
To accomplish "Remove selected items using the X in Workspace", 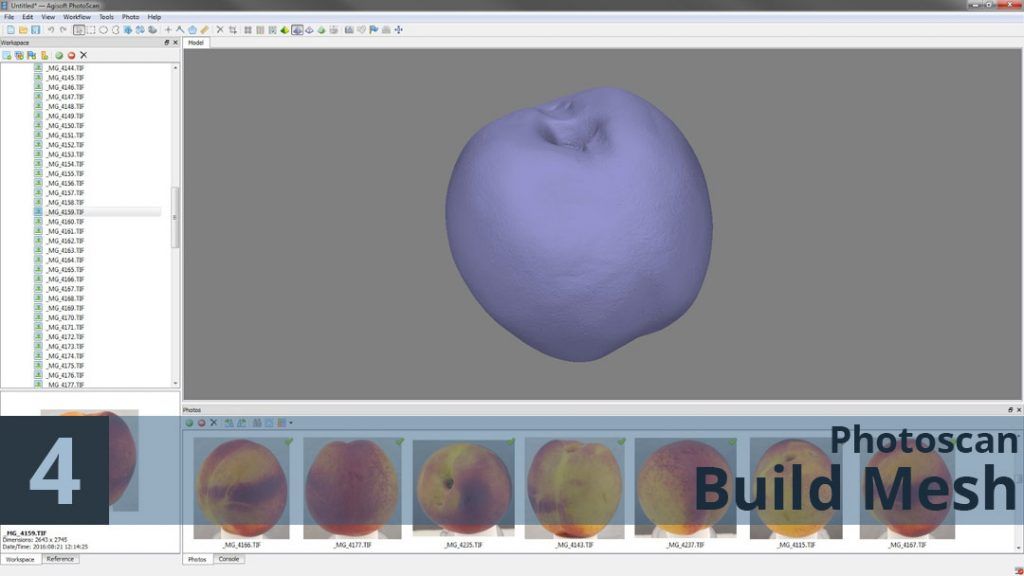I will 83,54.
